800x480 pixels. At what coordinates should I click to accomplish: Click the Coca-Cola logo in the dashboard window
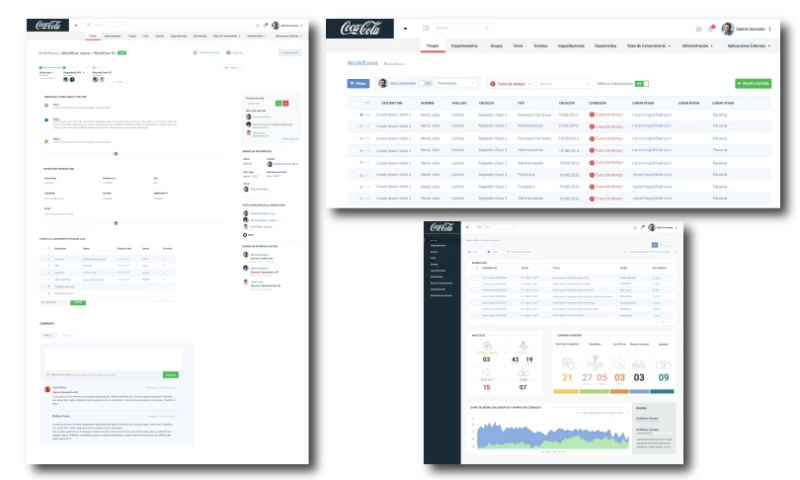[442, 228]
